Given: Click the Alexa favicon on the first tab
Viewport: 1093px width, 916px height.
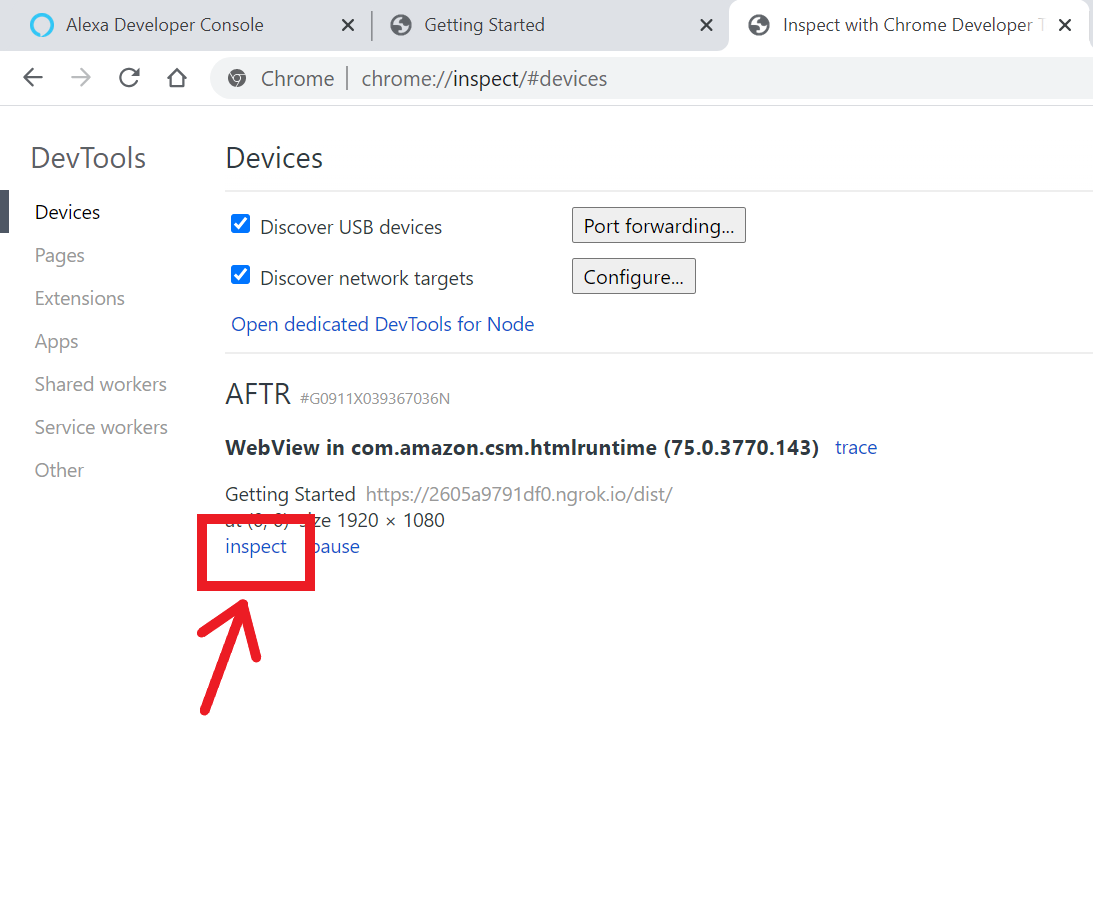Looking at the screenshot, I should coord(40,24).
